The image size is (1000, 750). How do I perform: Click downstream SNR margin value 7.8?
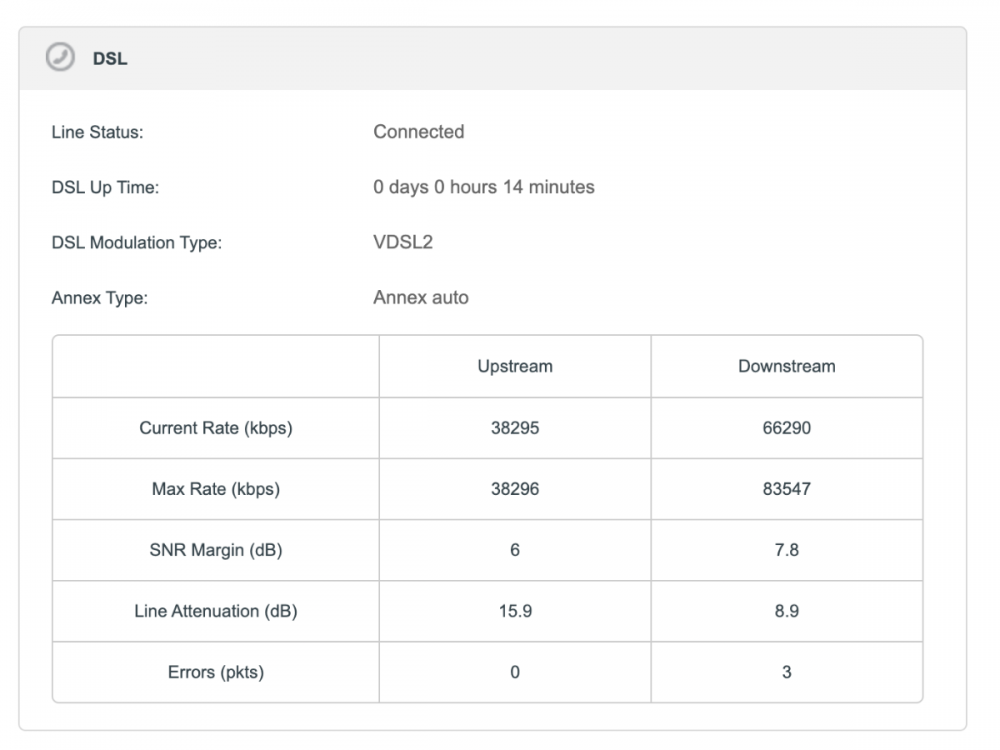click(x=786, y=550)
